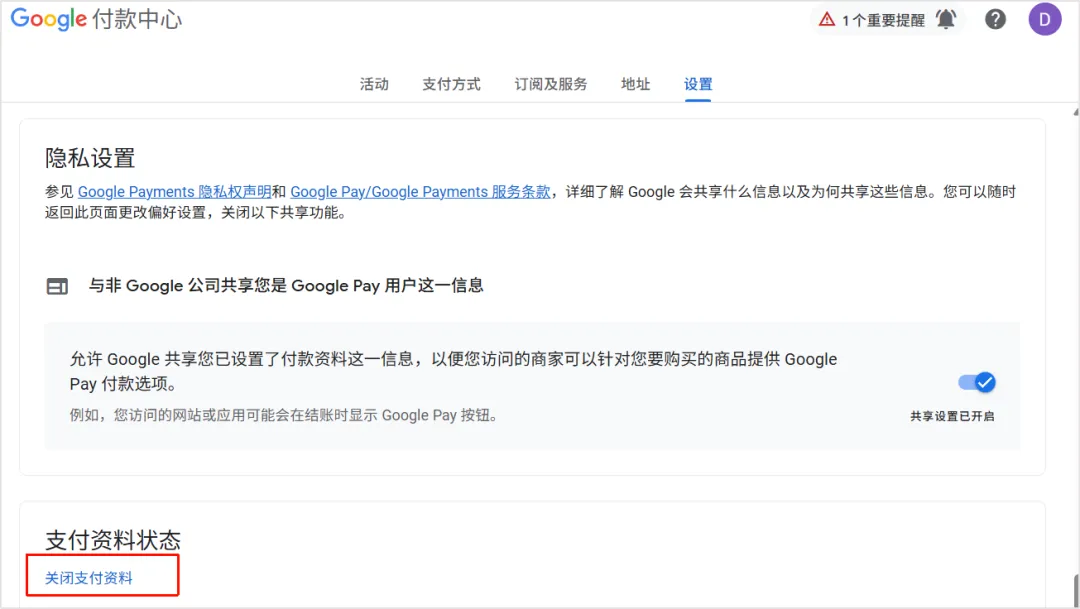Open the help question mark icon
The height and width of the screenshot is (609, 1080).
point(995,19)
